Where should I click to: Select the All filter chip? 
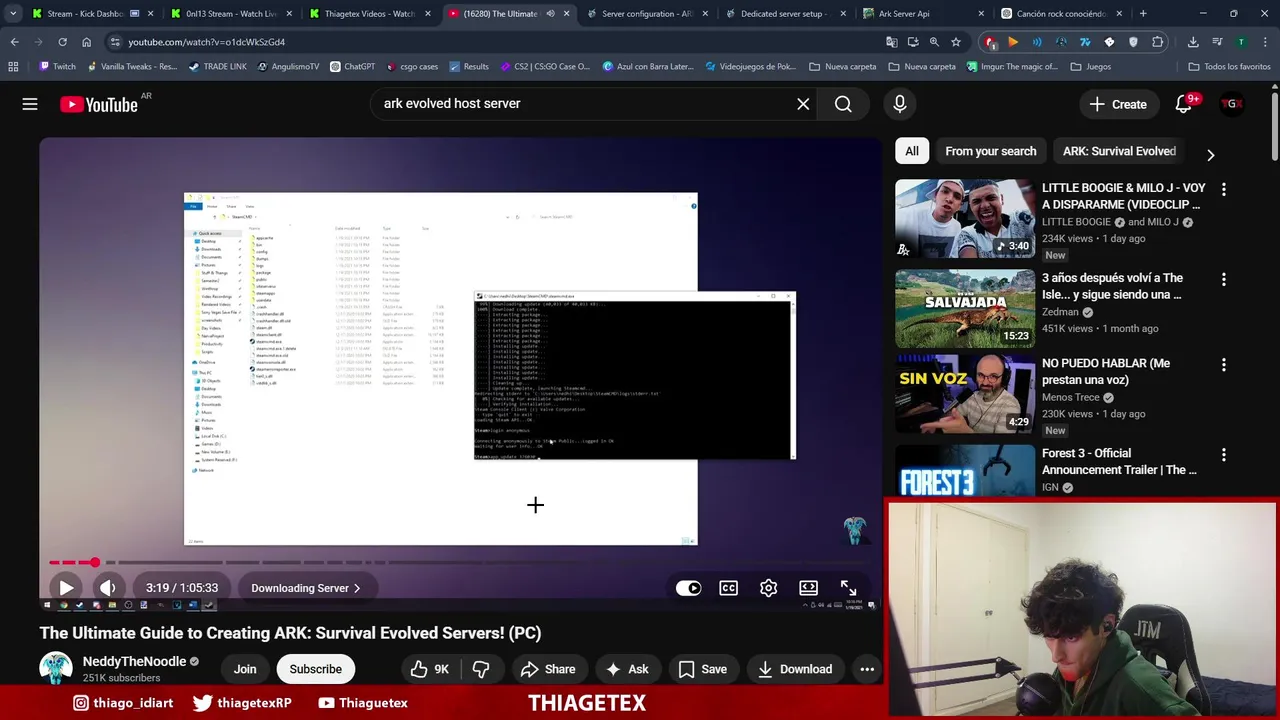(x=912, y=151)
